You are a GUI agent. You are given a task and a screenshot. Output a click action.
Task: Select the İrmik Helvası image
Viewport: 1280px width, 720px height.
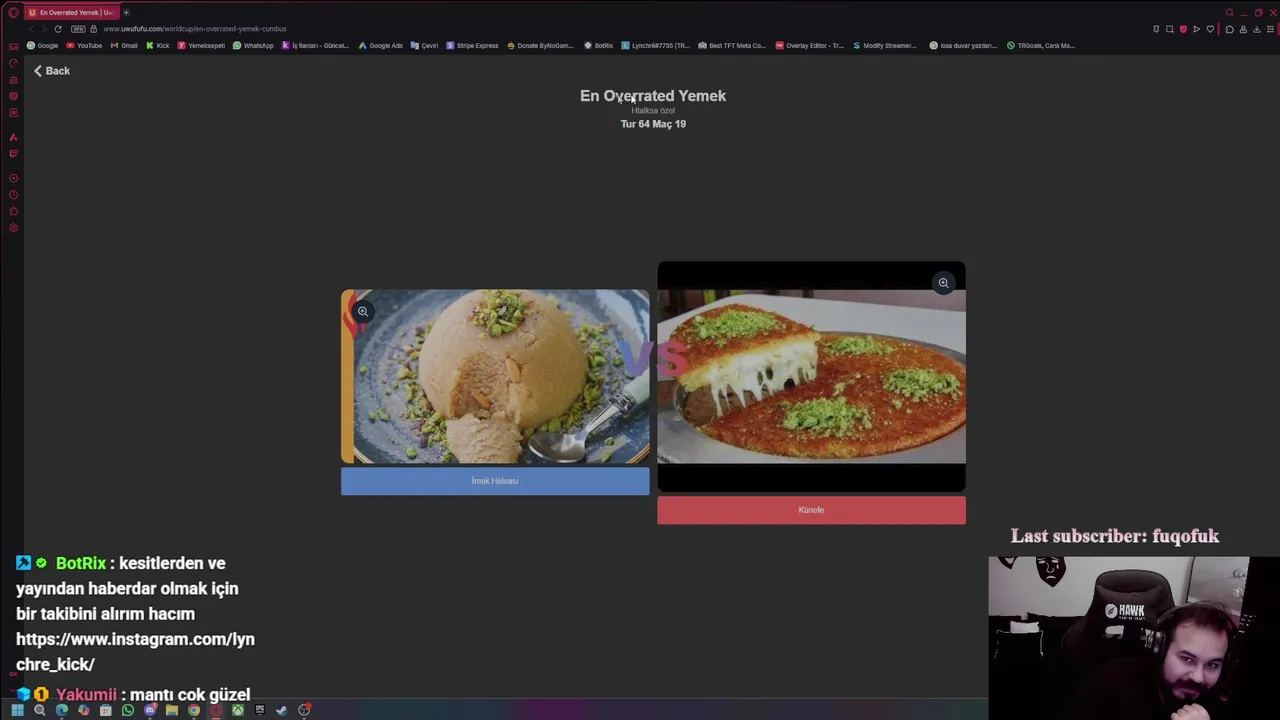[x=495, y=377]
